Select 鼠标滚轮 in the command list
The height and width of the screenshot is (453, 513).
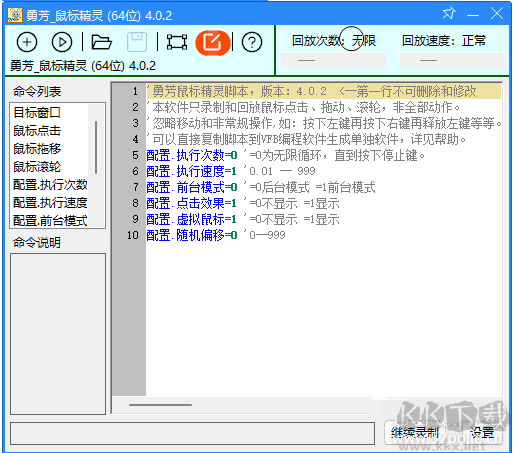[37, 167]
